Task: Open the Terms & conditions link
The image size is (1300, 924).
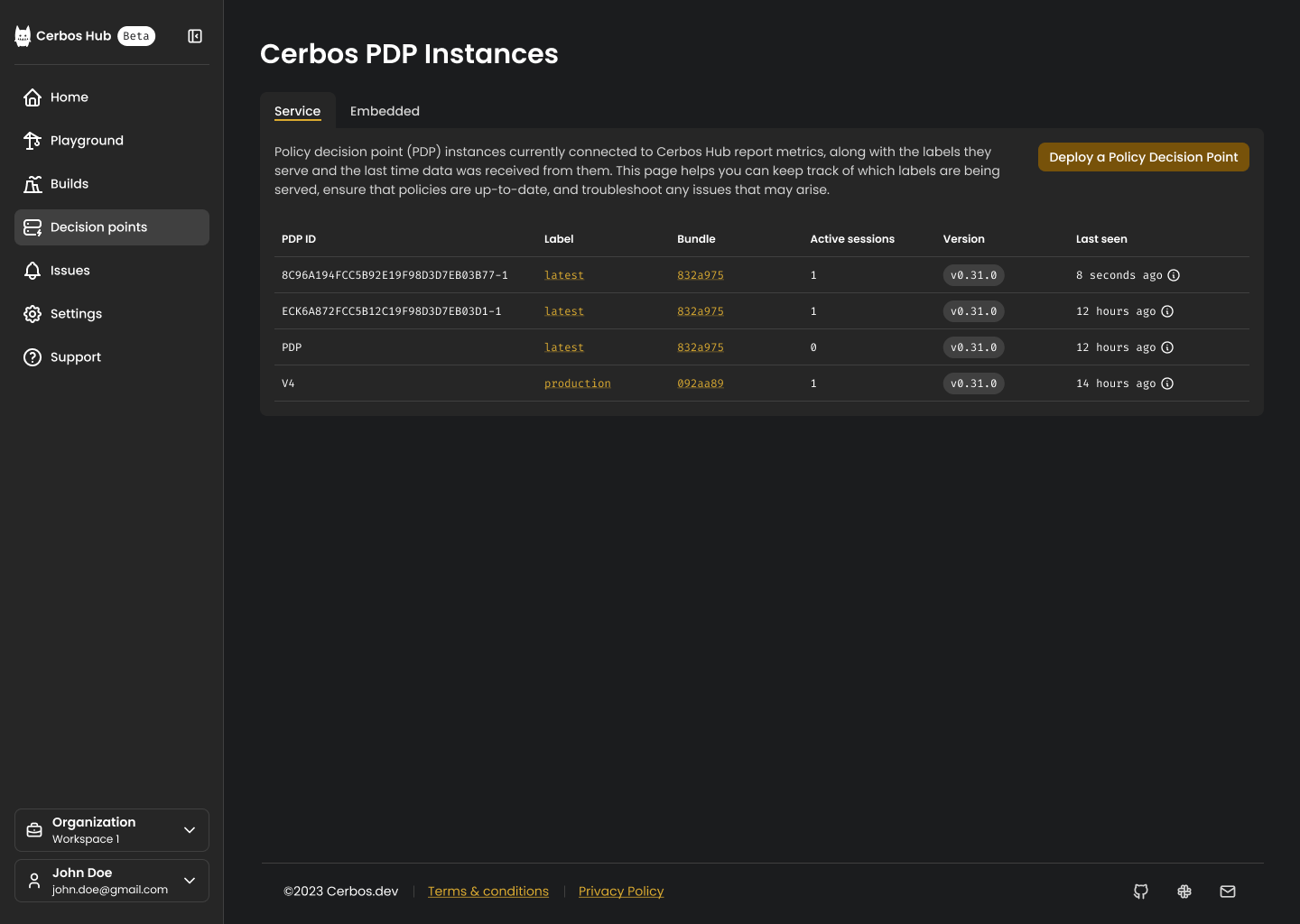Action: (x=488, y=892)
